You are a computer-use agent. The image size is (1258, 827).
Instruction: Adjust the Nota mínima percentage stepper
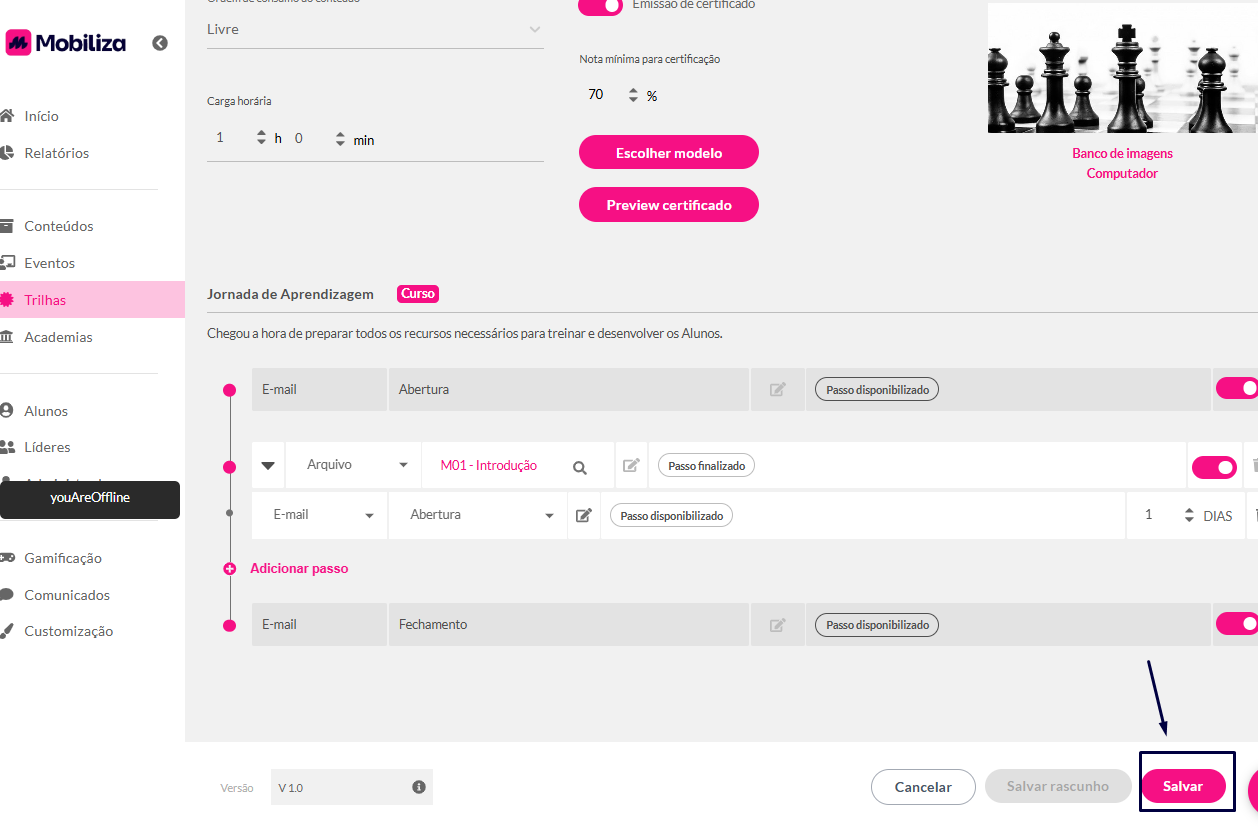pos(632,95)
